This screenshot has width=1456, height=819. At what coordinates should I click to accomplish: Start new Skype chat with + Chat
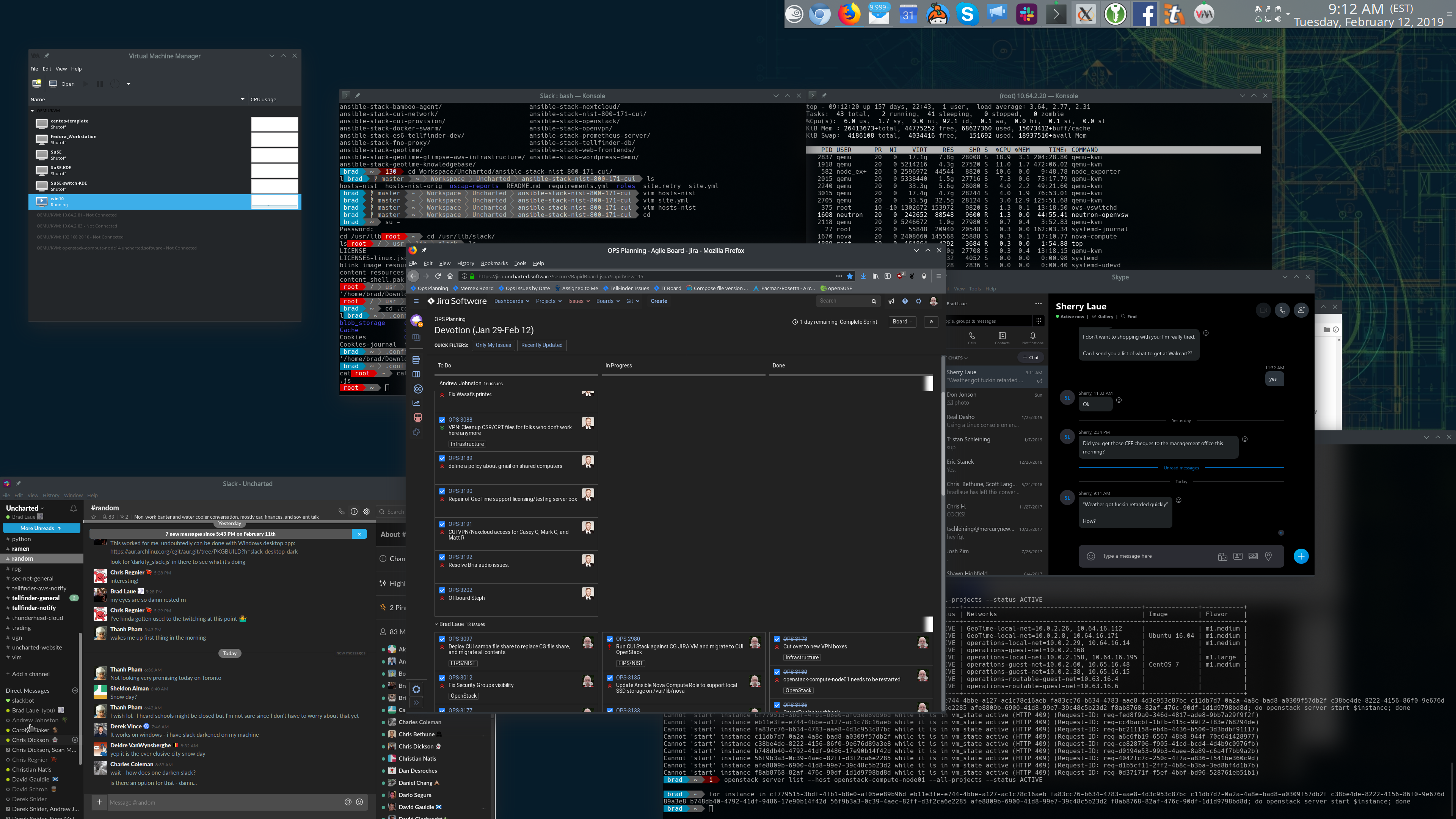pyautogui.click(x=1031, y=357)
